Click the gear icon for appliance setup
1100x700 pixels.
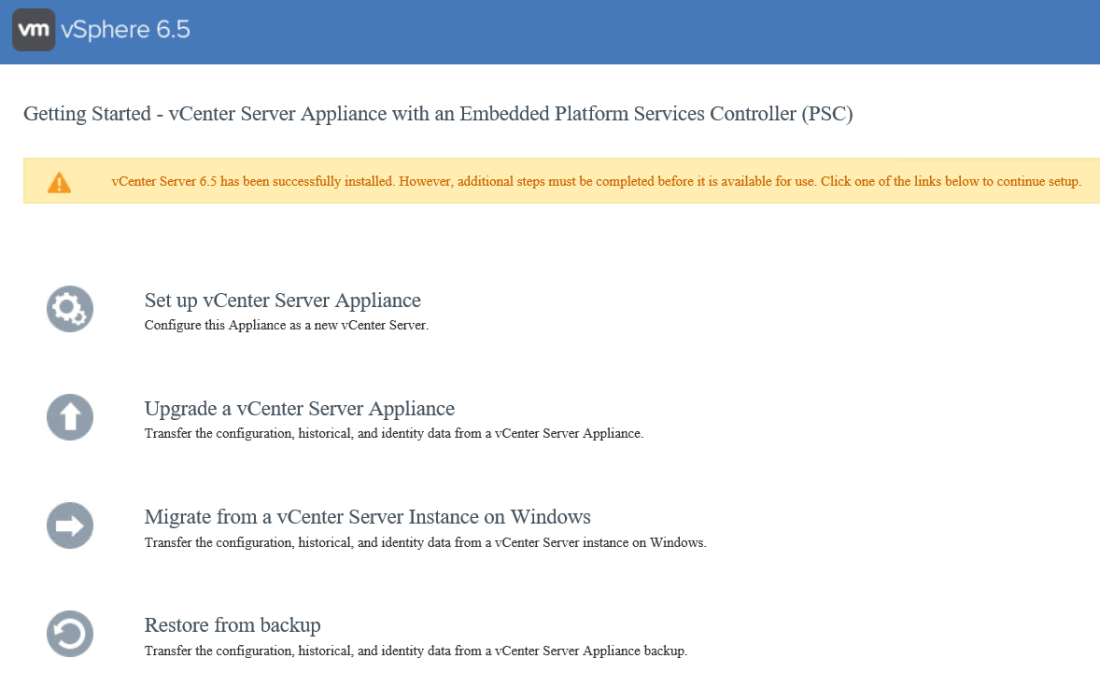pos(70,309)
